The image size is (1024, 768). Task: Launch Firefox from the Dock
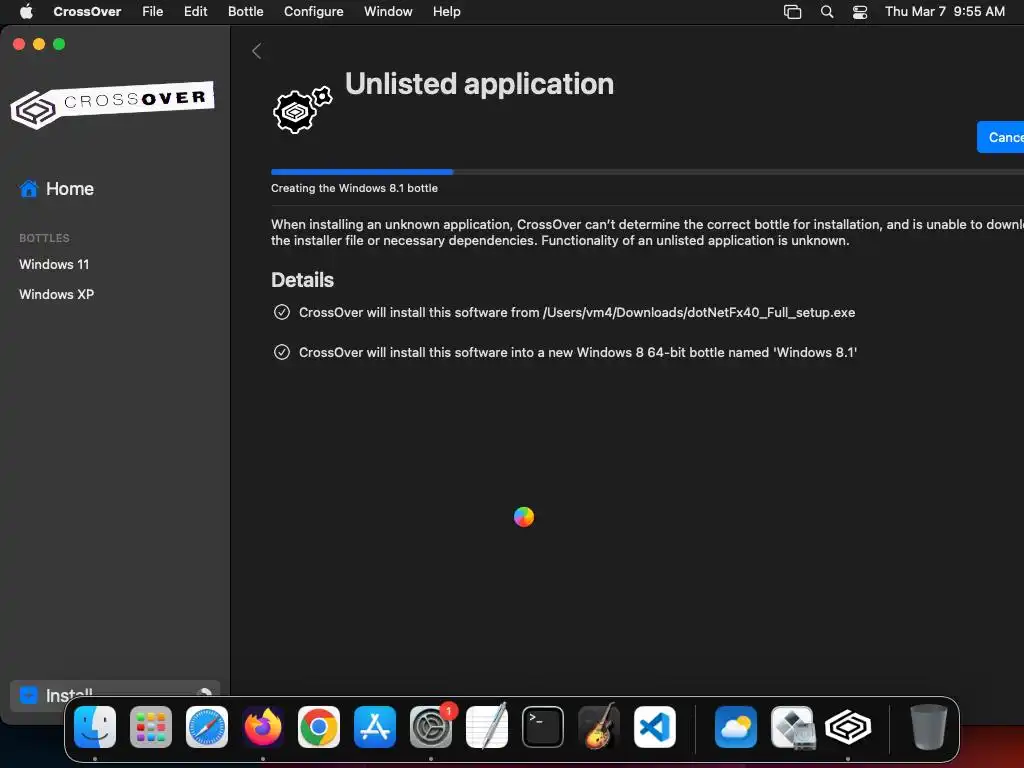tap(263, 727)
